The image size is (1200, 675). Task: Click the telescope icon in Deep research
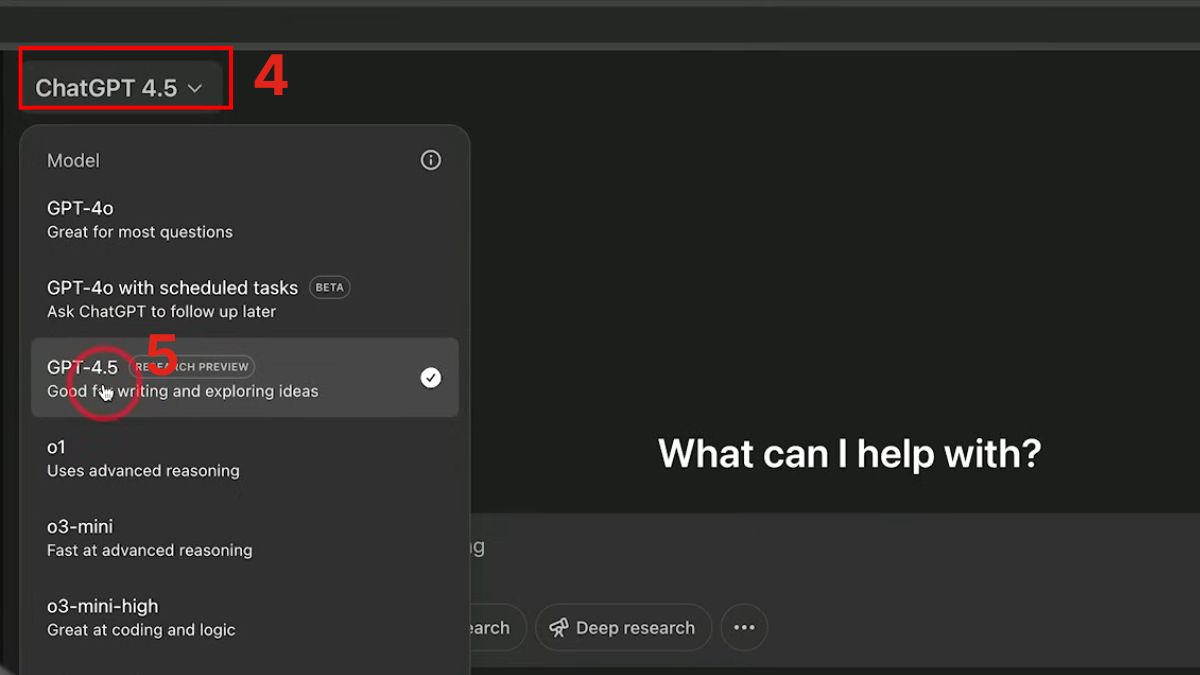coord(559,628)
